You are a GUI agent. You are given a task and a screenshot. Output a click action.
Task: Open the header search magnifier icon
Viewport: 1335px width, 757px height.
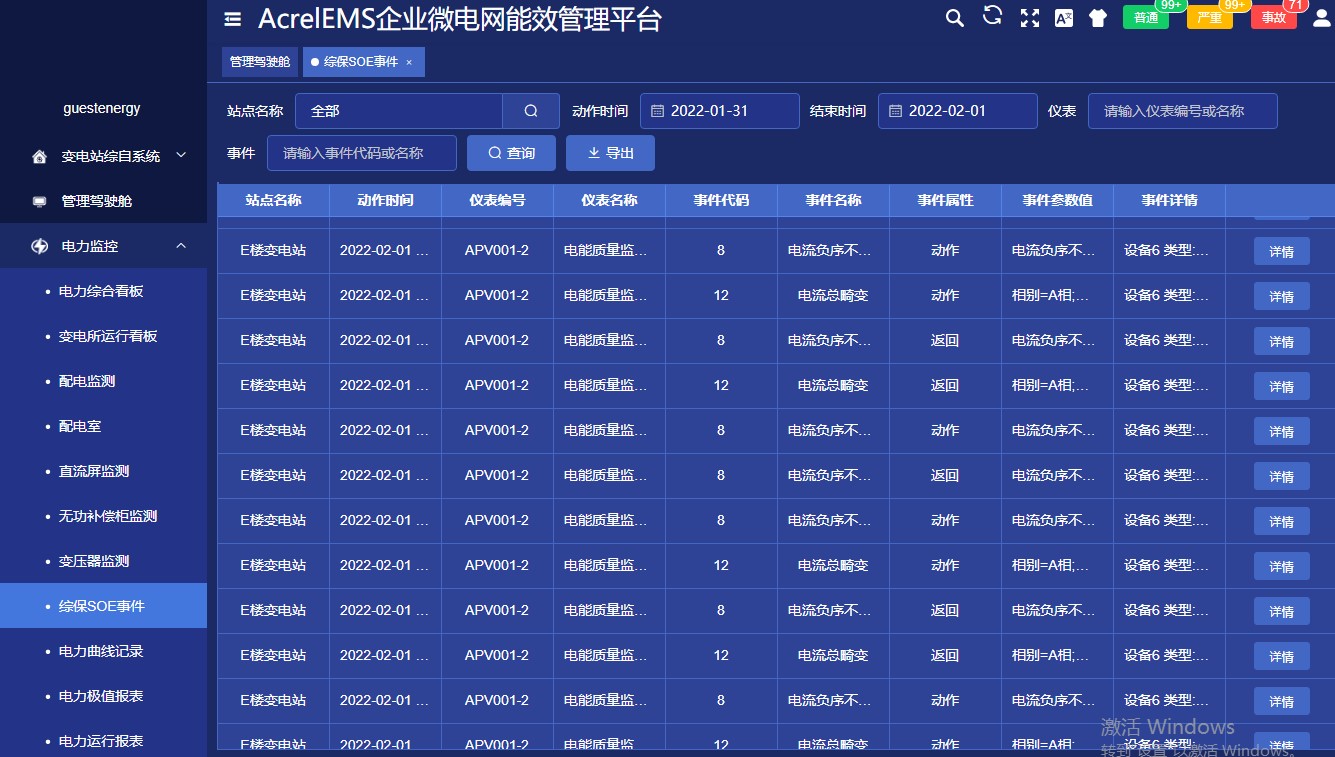955,18
